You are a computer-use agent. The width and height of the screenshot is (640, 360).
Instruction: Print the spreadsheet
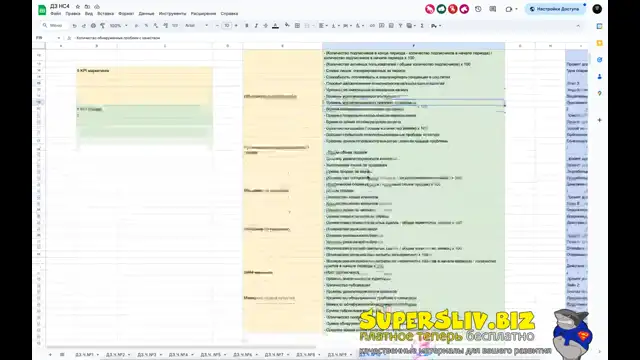93,26
